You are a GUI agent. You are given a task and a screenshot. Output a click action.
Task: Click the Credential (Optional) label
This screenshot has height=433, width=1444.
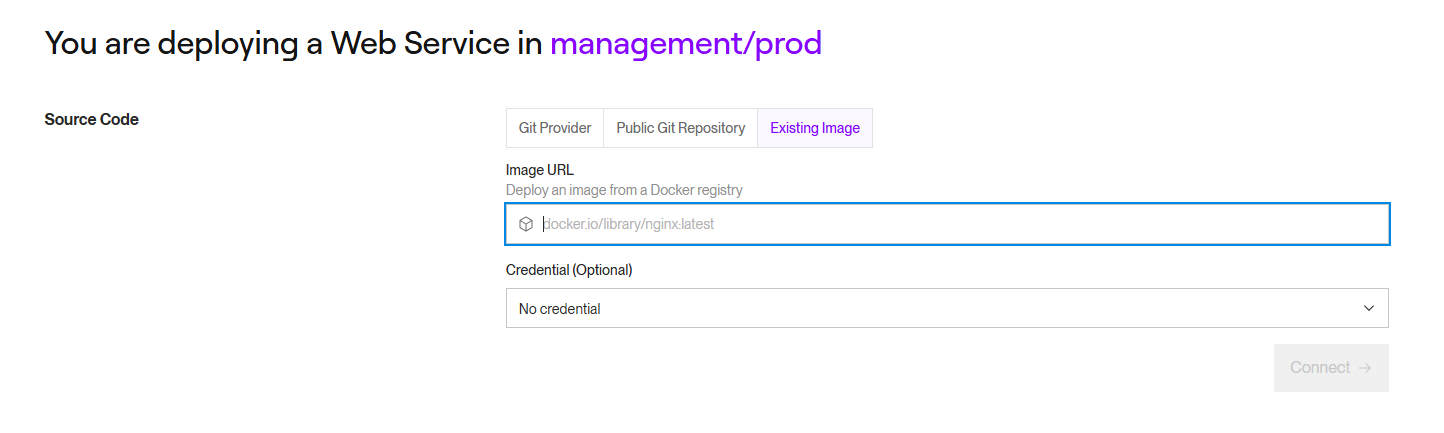[569, 270]
